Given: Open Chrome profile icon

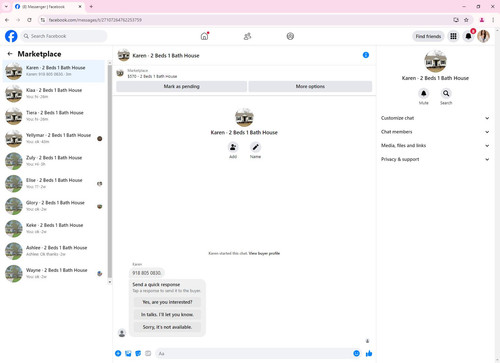Looking at the screenshot, I should pos(482,20).
